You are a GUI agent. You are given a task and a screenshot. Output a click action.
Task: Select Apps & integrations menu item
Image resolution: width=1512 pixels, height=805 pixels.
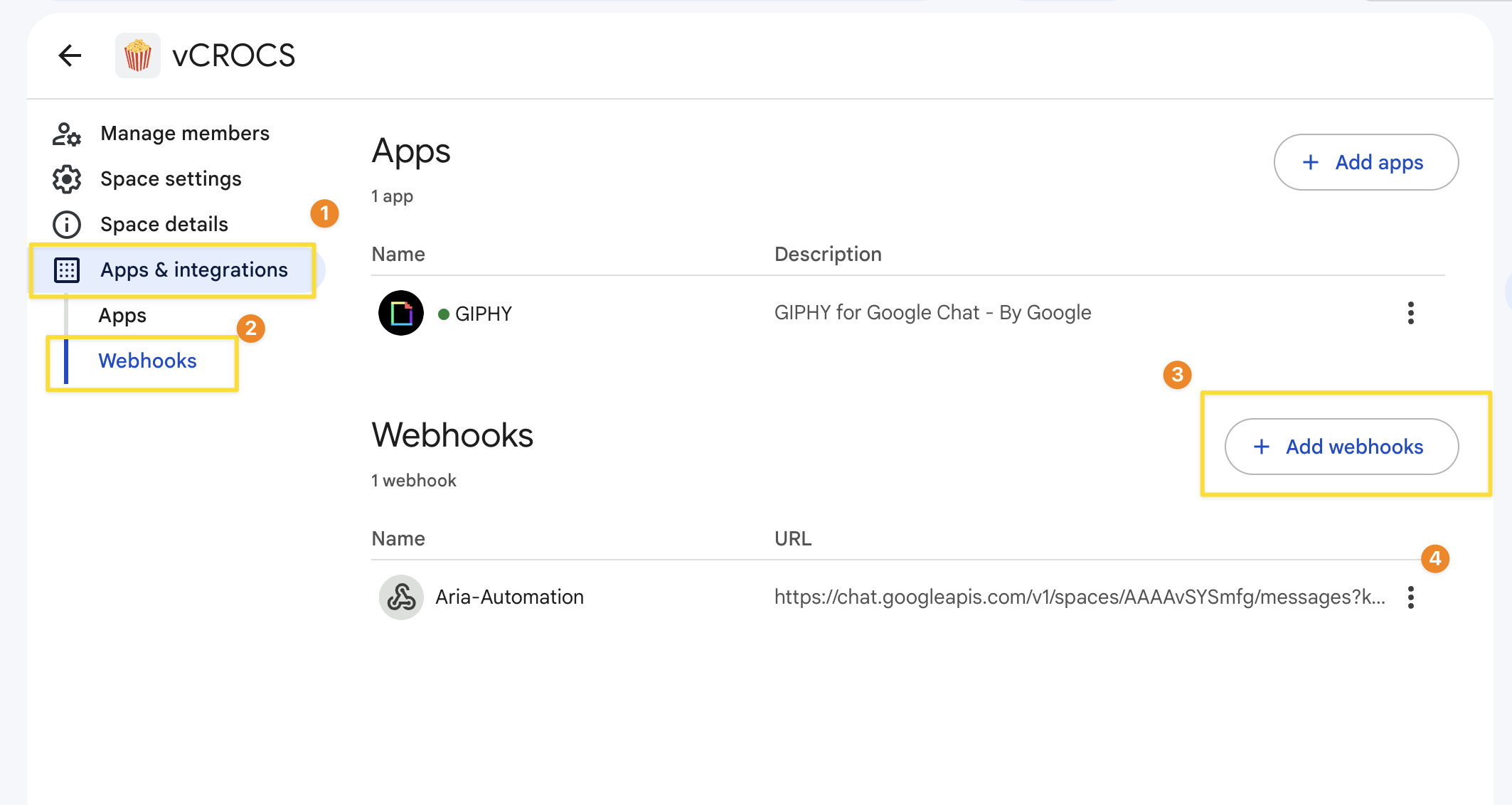[193, 270]
